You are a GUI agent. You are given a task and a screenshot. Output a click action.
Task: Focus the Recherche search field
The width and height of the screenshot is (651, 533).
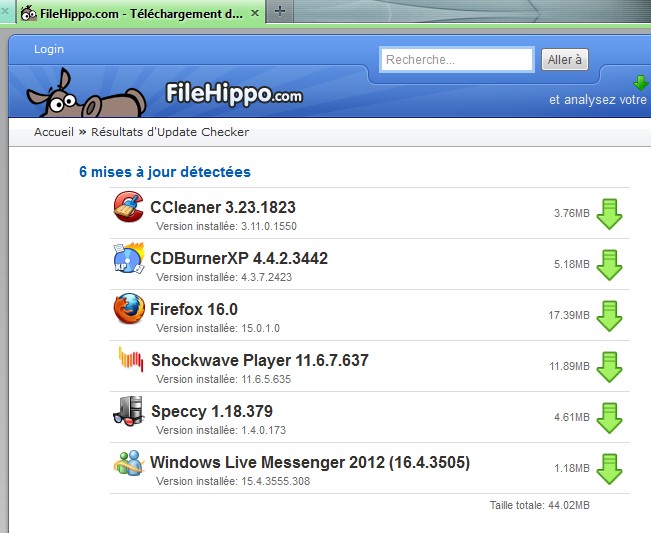click(457, 59)
